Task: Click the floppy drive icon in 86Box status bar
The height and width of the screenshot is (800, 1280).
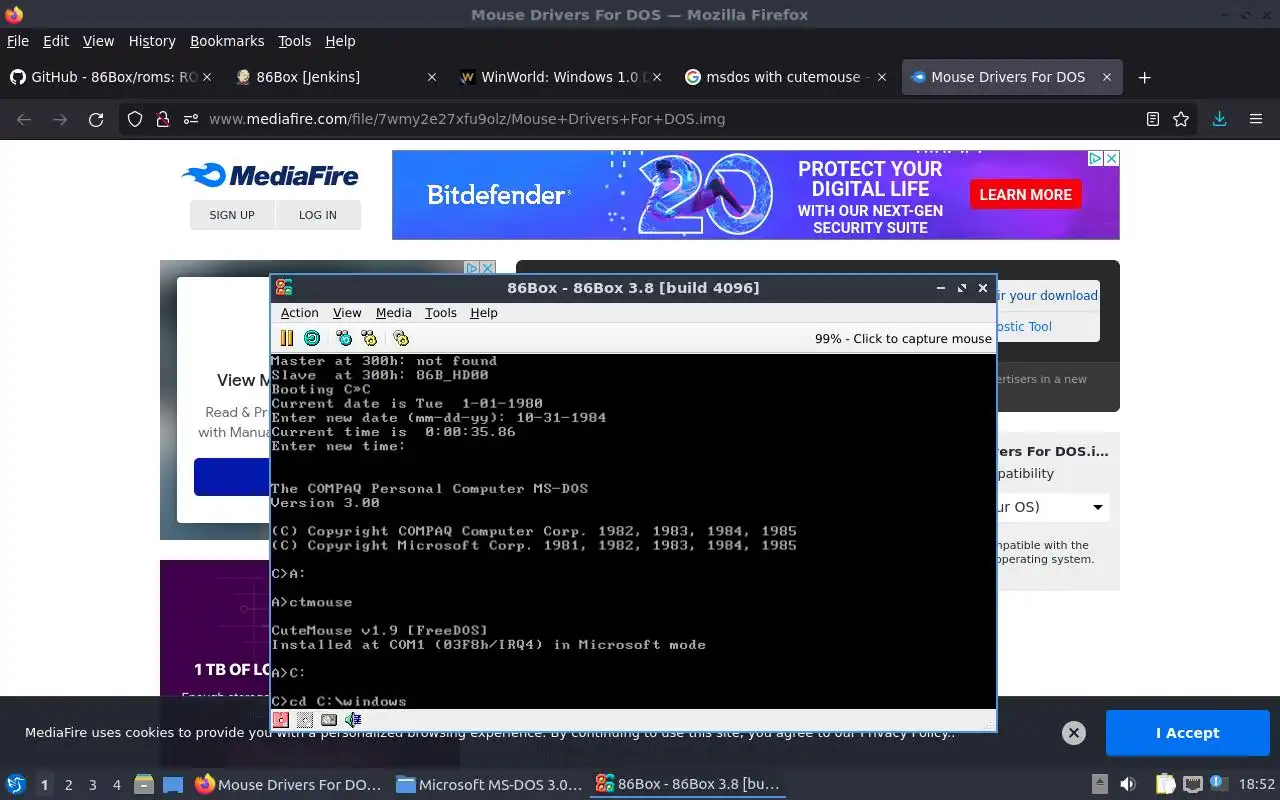Action: [281, 719]
